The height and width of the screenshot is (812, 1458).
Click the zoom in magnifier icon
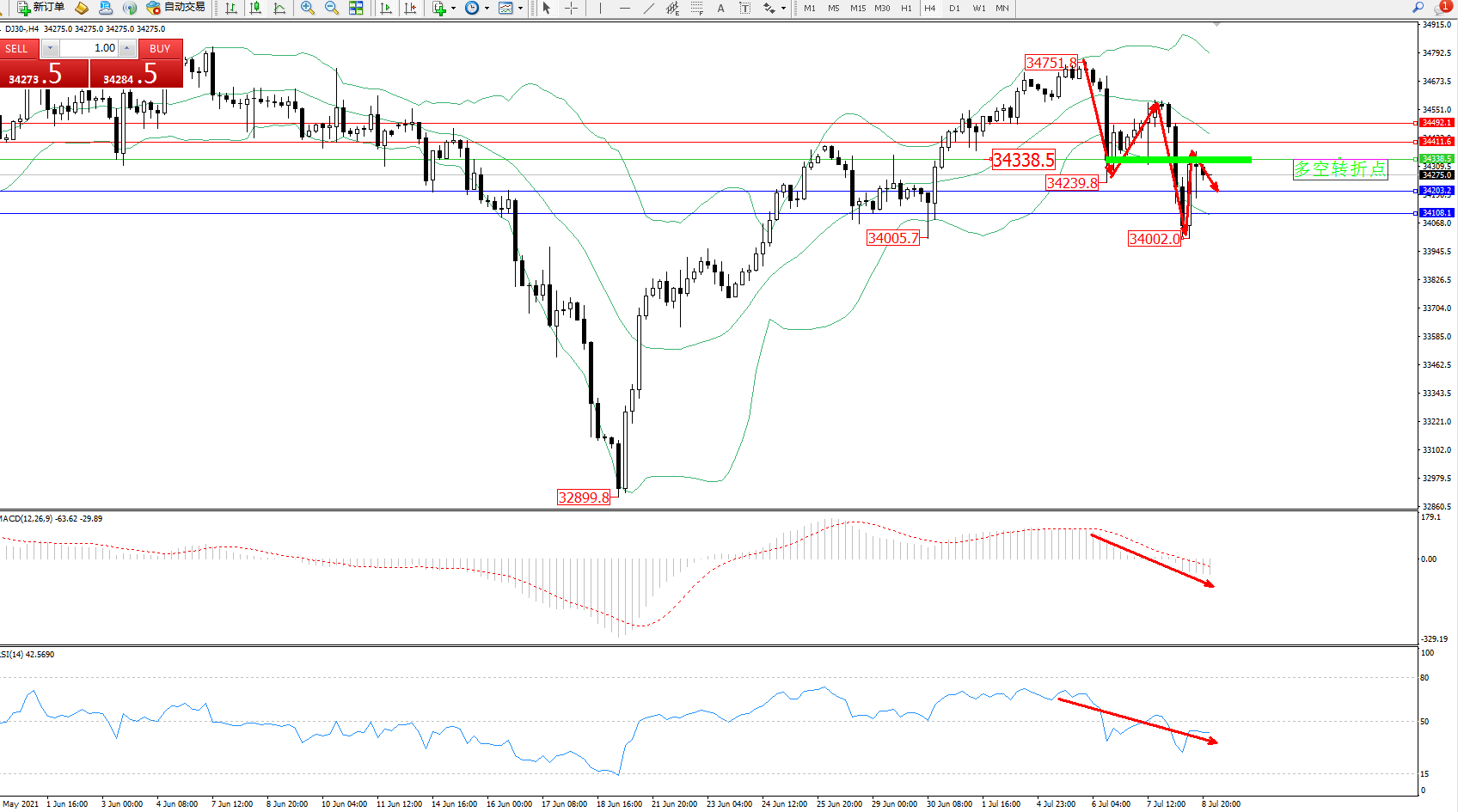click(307, 8)
